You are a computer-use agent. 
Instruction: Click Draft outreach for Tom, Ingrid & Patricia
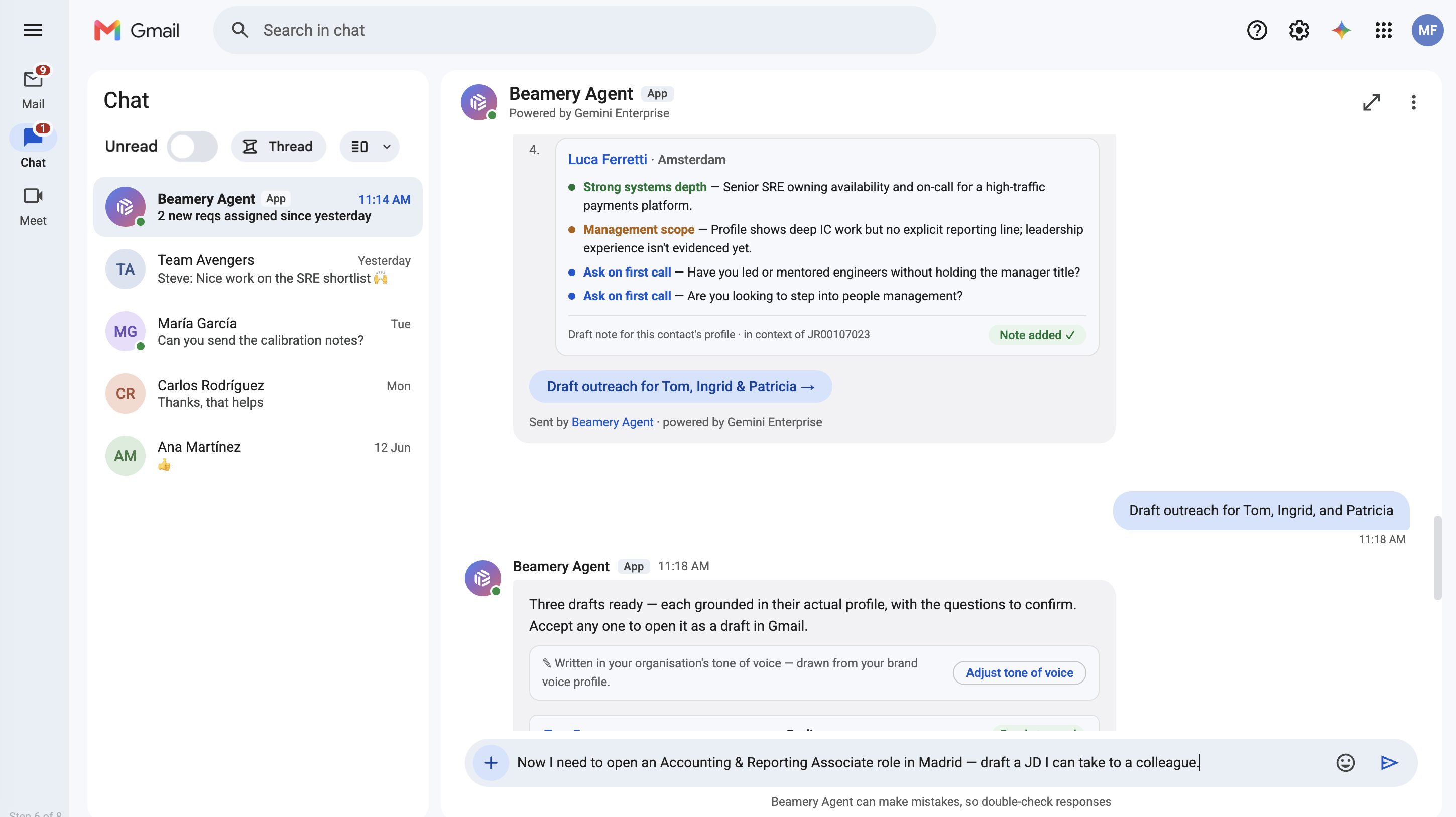pos(680,386)
